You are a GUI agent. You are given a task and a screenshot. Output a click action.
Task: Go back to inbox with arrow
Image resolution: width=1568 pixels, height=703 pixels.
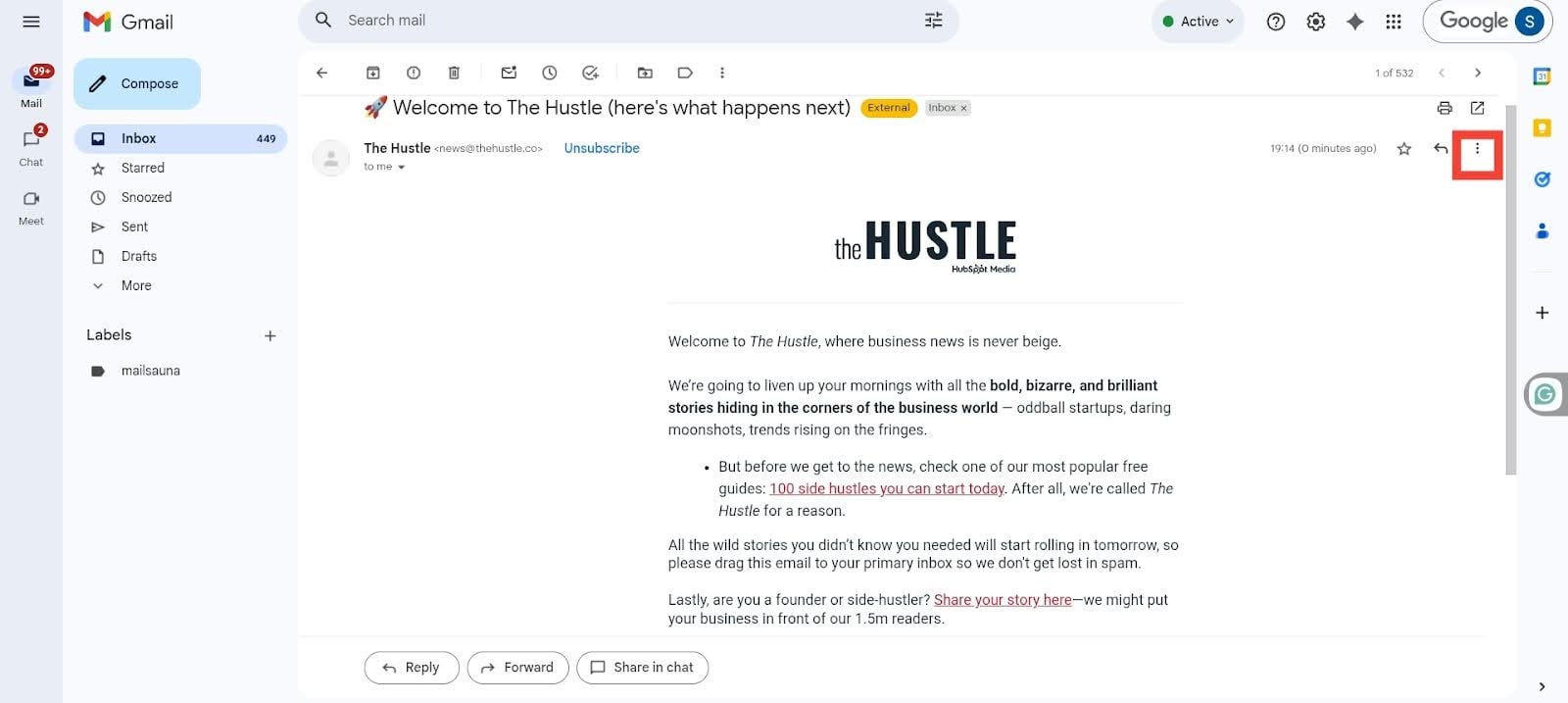[x=321, y=73]
